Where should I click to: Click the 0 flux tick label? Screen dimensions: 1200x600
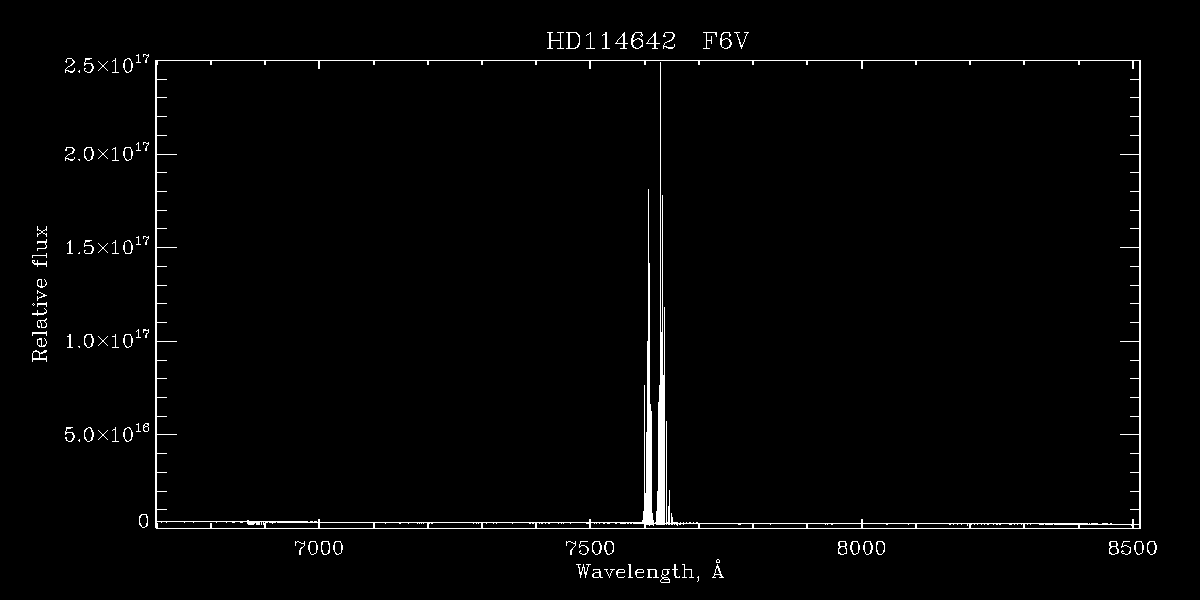(x=144, y=521)
